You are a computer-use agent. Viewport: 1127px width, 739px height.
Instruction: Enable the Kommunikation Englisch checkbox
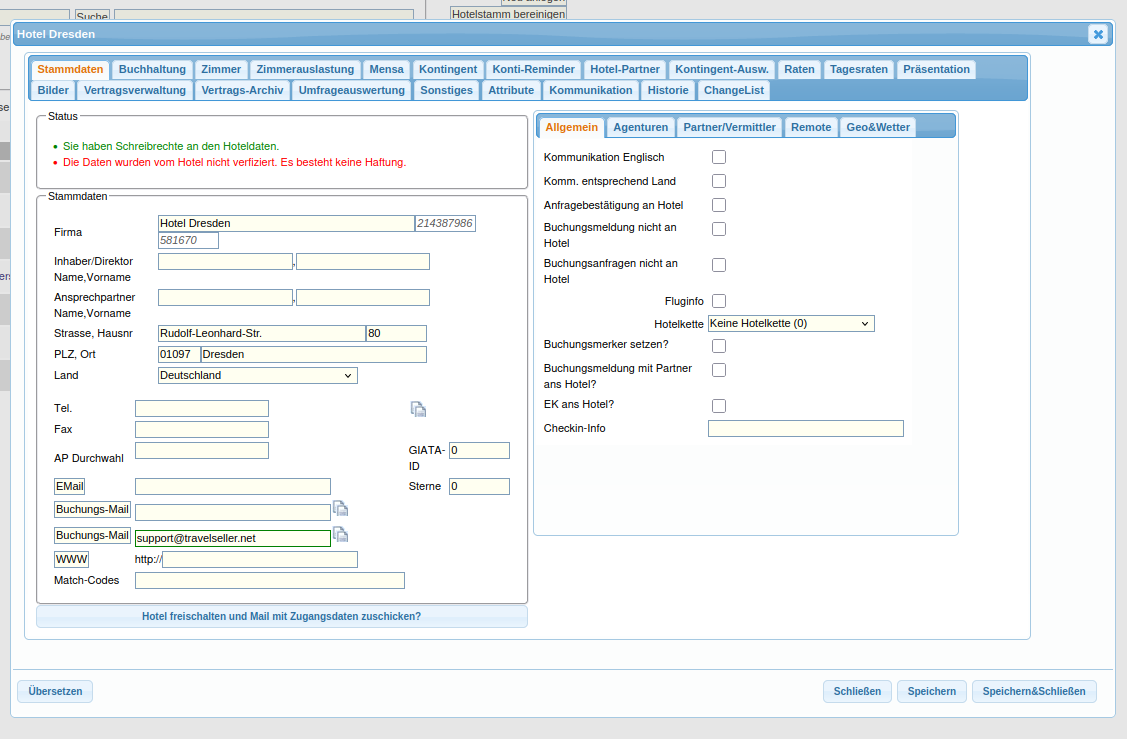[718, 157]
